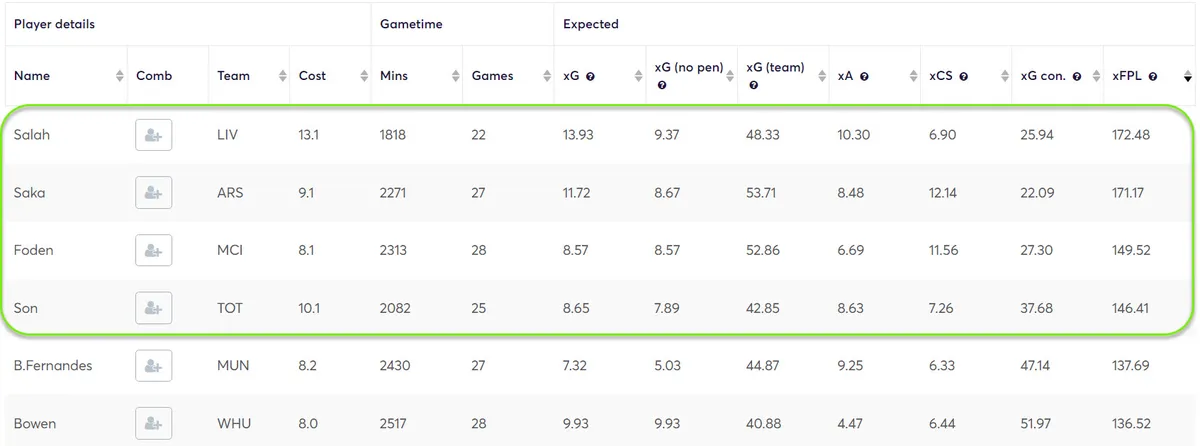Sort table by Name column arrows

[x=118, y=76]
